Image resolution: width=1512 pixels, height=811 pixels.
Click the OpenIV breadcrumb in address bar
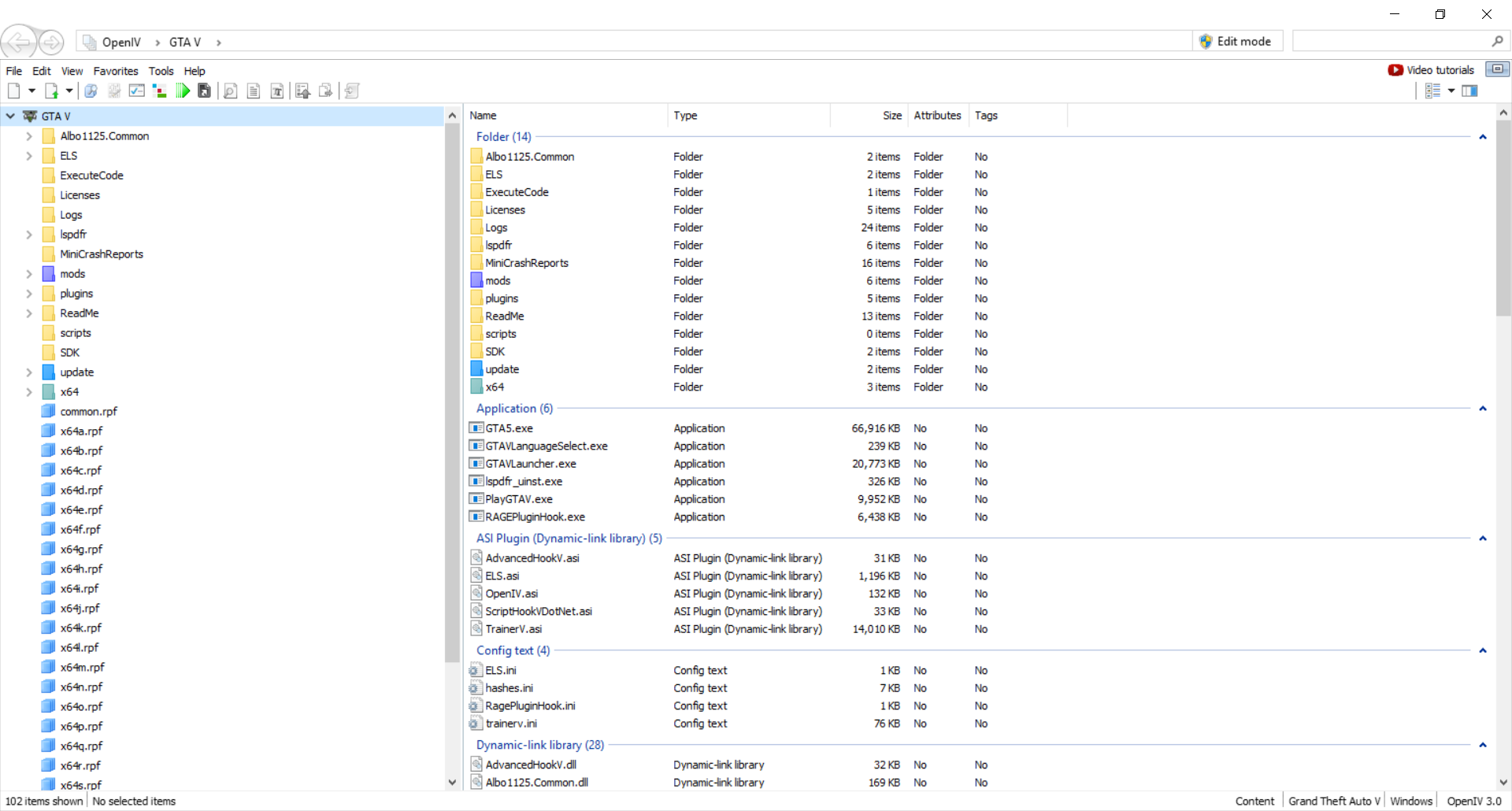(x=121, y=43)
